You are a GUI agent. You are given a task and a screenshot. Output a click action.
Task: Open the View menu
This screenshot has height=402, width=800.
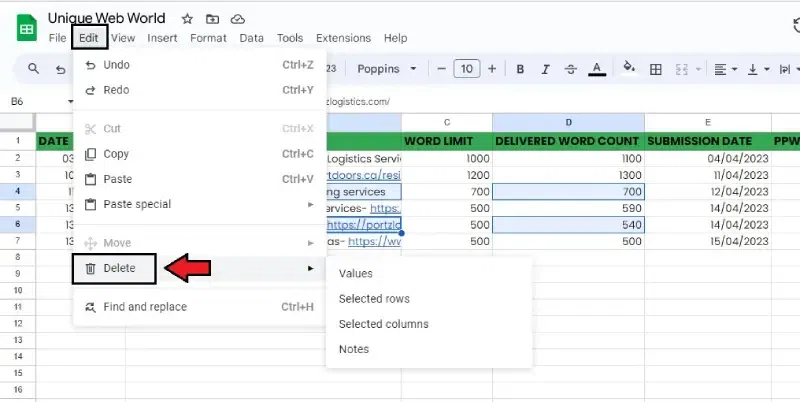(123, 38)
